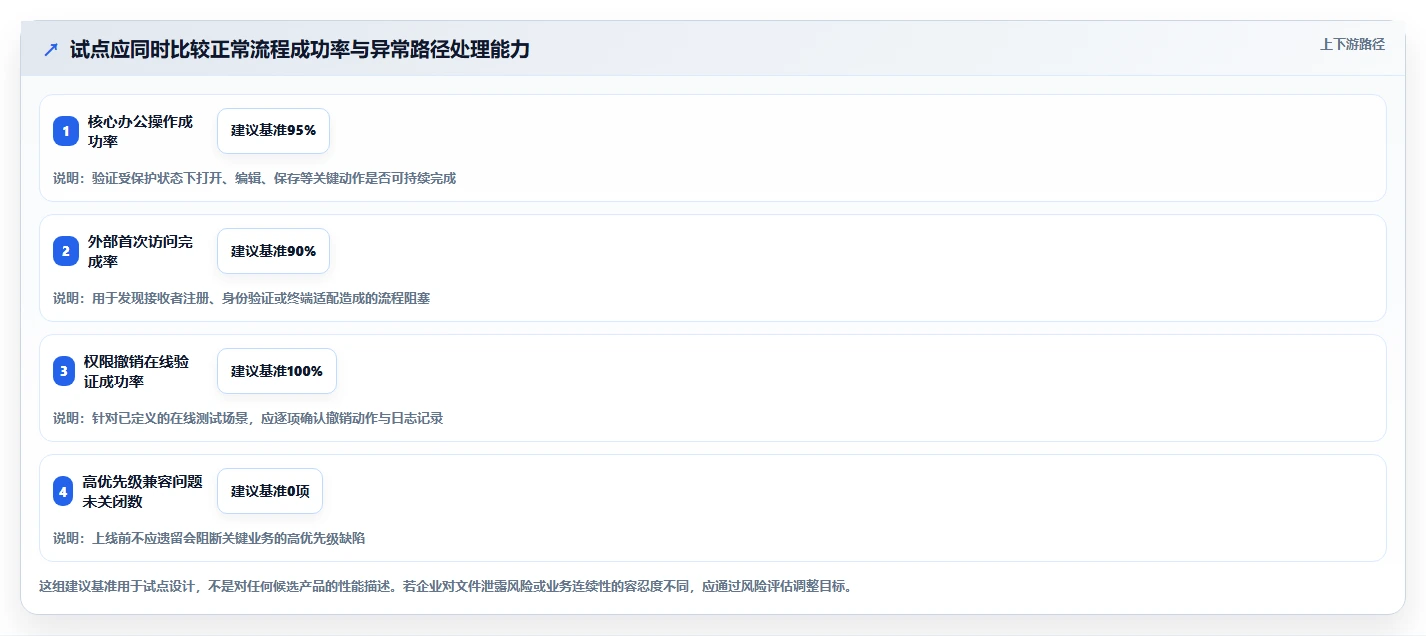Click the 建议基准95% pill
The image size is (1426, 636).
273,131
